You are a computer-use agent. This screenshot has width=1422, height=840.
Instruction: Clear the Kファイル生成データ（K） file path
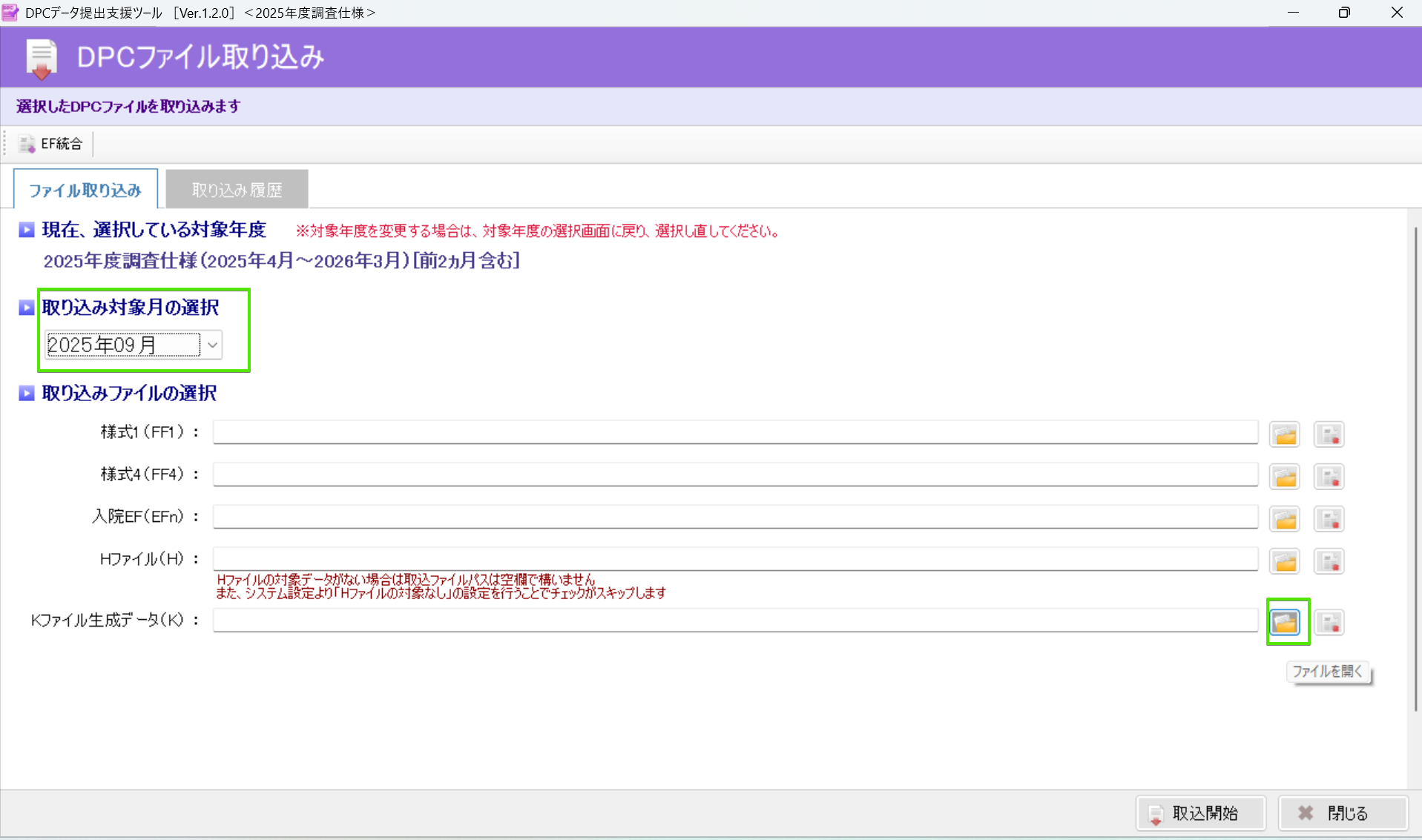(1329, 622)
